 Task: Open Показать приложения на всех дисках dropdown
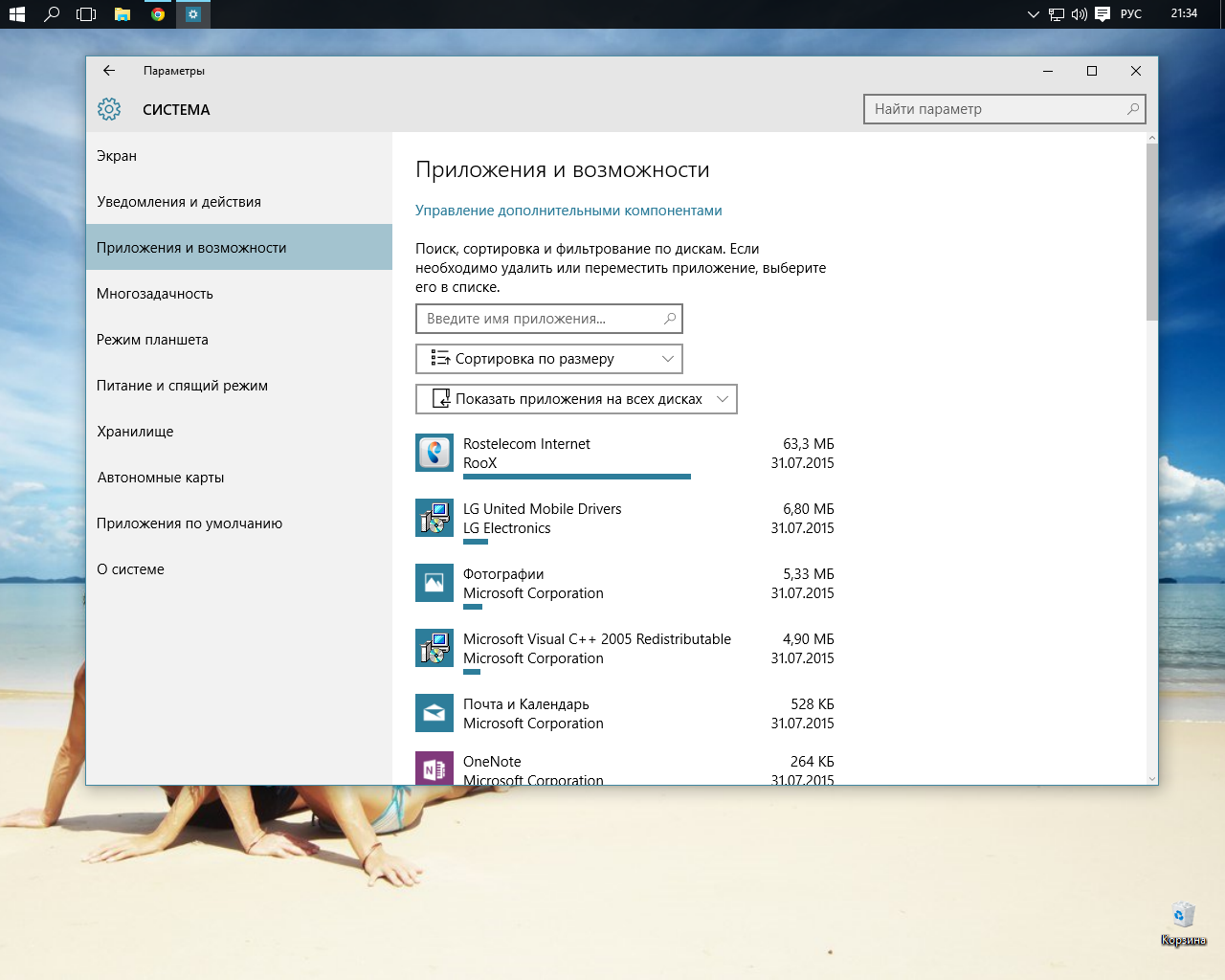[x=576, y=399]
